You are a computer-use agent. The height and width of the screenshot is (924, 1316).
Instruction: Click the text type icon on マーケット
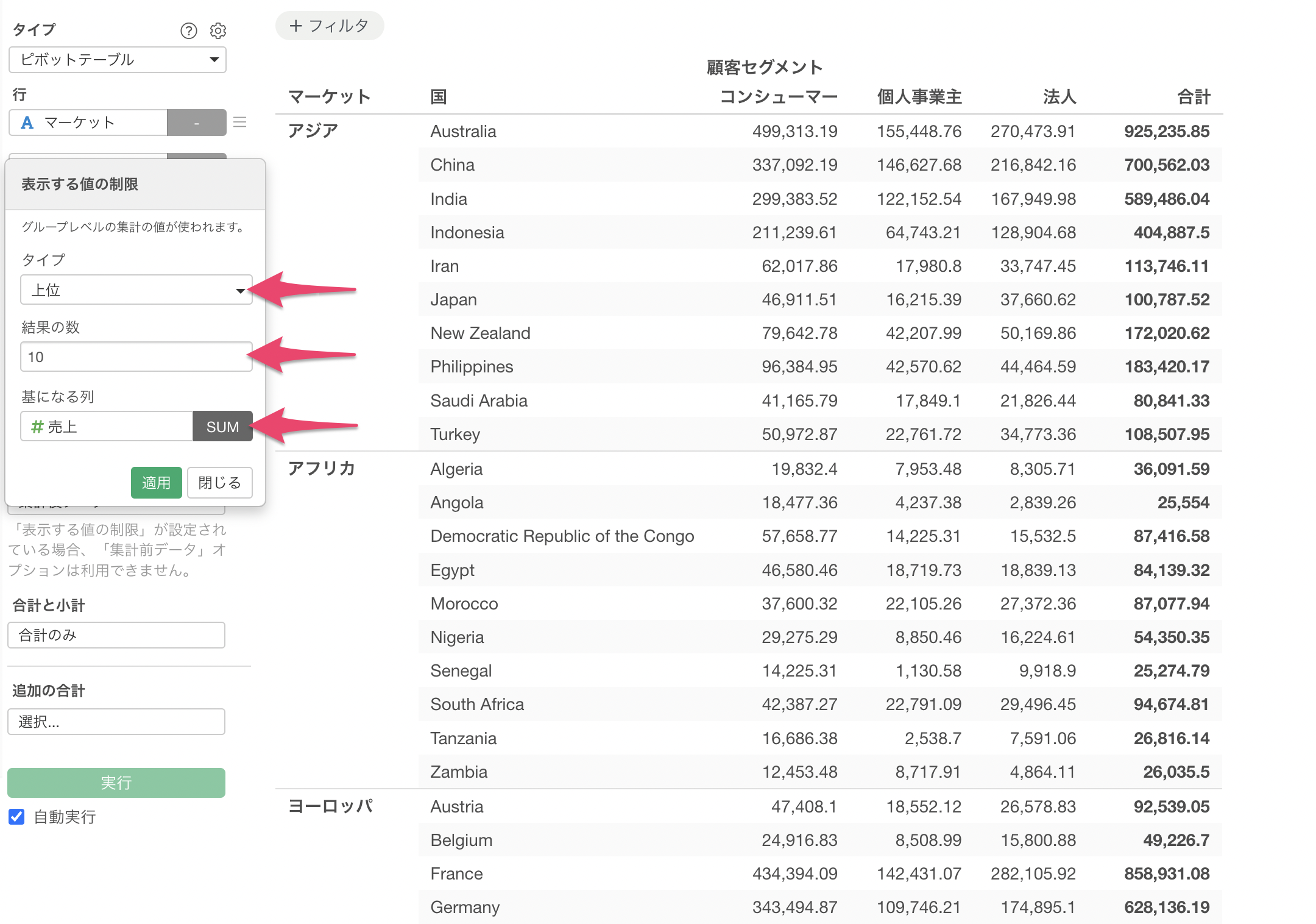tap(27, 123)
